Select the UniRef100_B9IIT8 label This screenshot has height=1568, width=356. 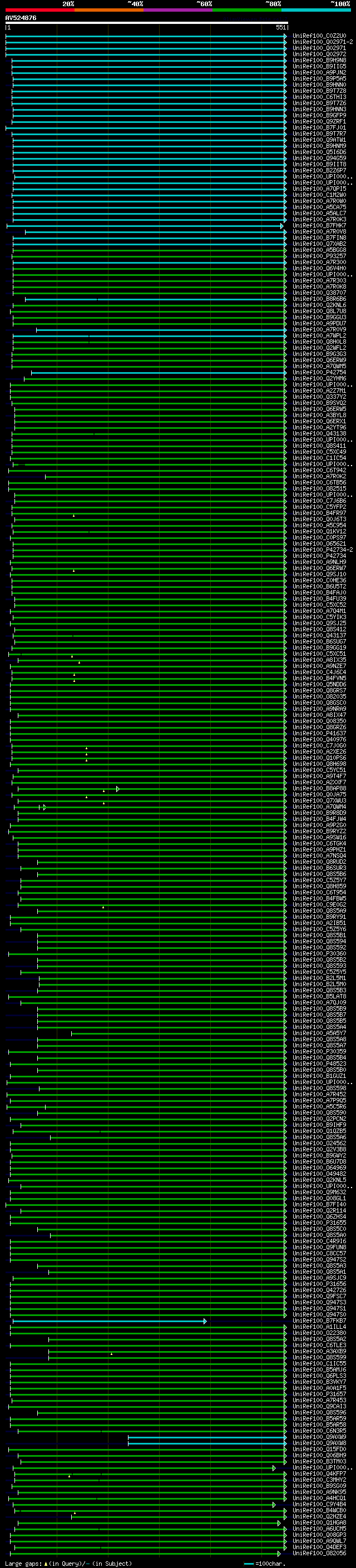point(319,164)
